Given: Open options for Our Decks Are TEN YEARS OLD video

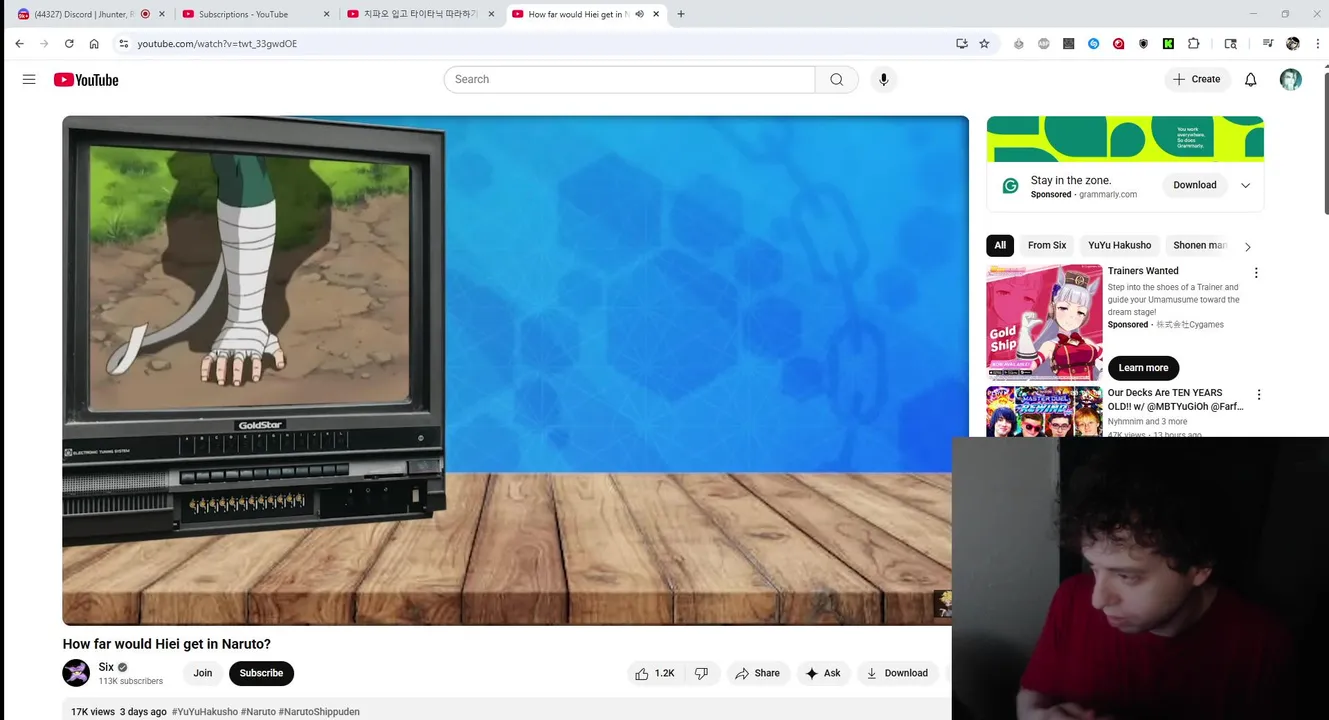Looking at the screenshot, I should pos(1258,395).
